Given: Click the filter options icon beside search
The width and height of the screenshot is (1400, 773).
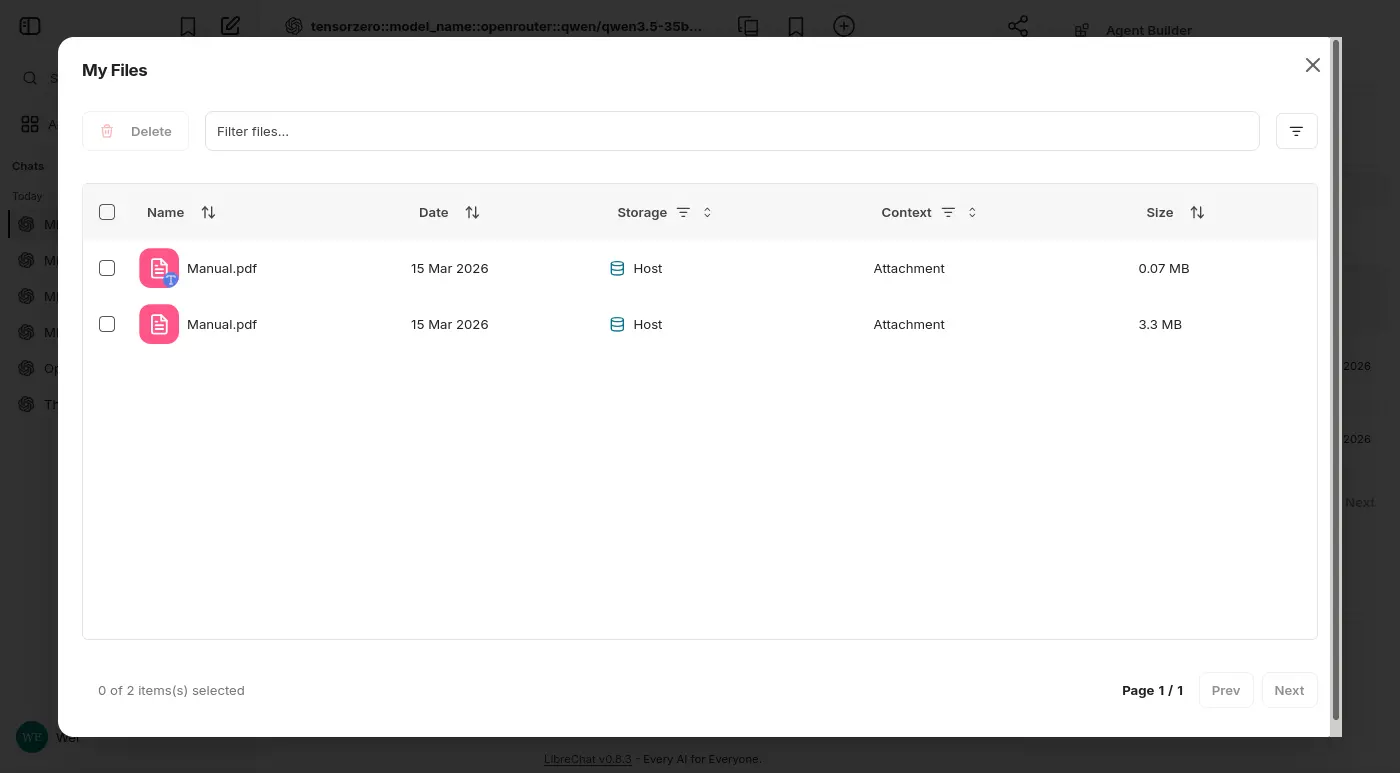Looking at the screenshot, I should 1296,131.
